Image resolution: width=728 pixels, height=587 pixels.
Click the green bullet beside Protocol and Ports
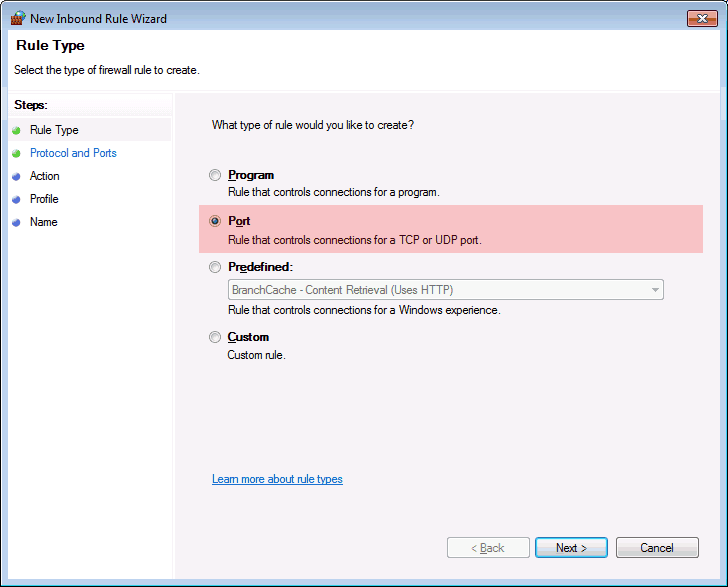[x=16, y=153]
